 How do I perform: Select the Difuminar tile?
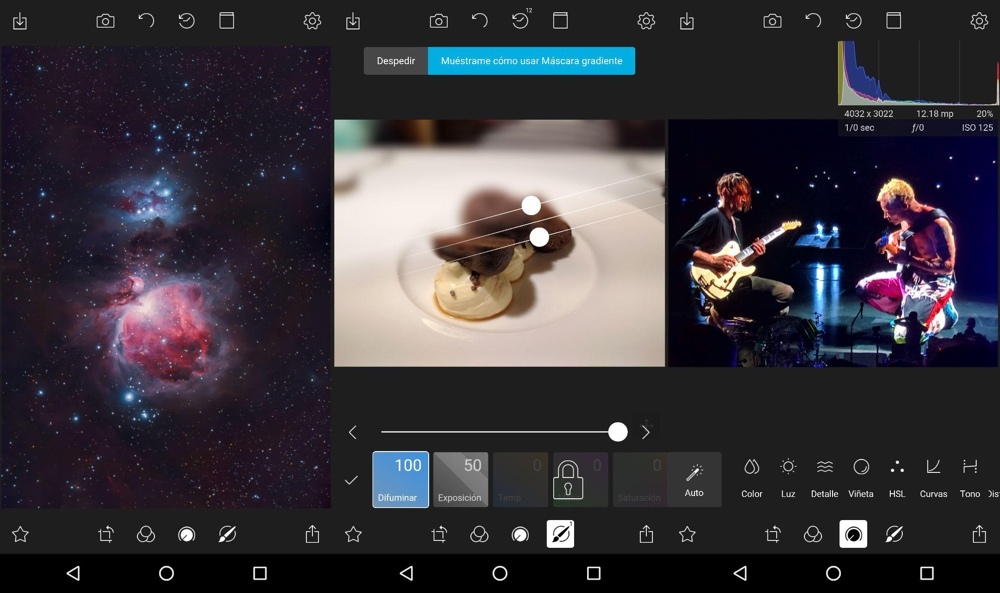(x=400, y=479)
